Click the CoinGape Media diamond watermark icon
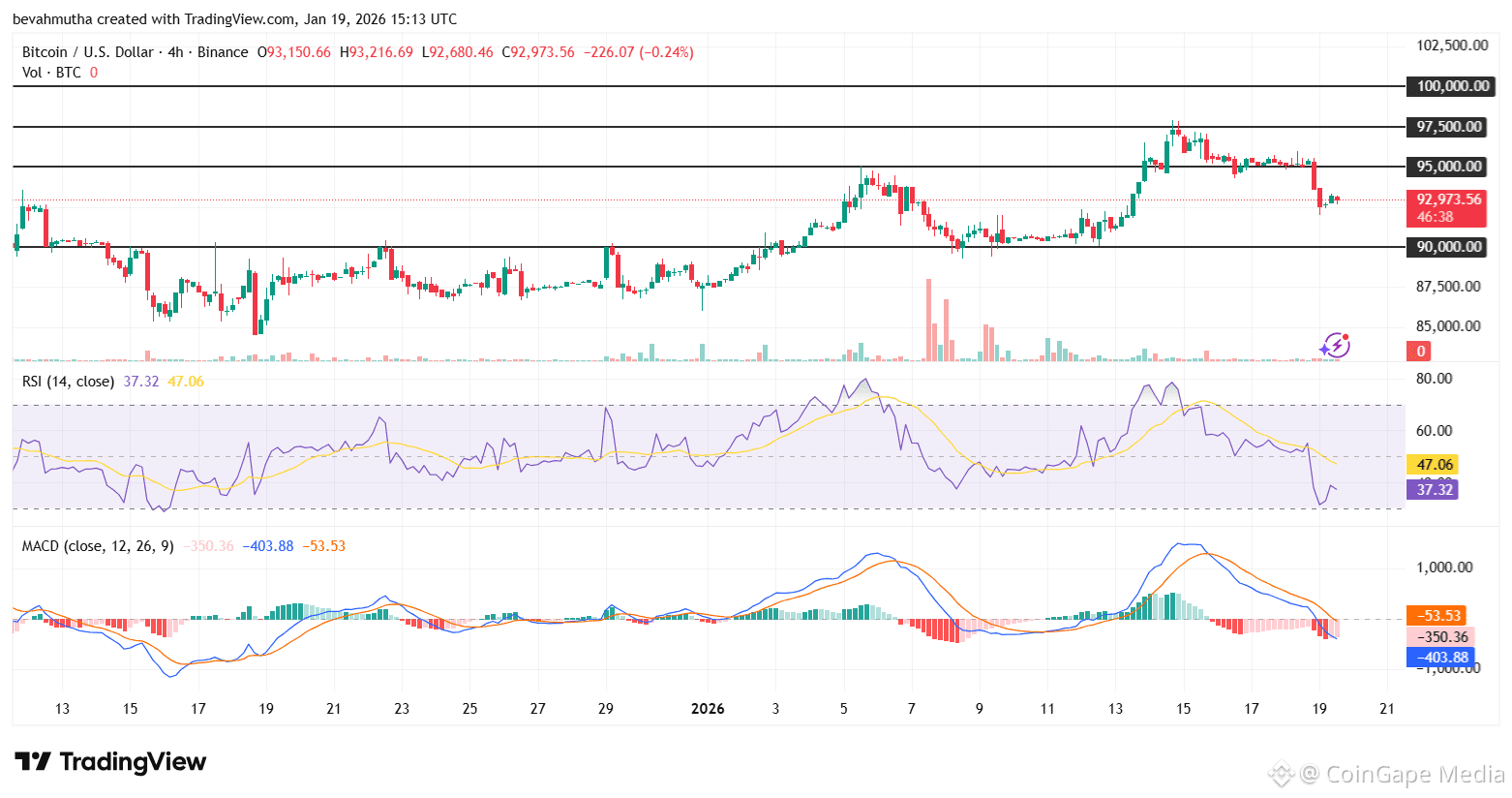This screenshot has width=1512, height=798. (x=1284, y=774)
